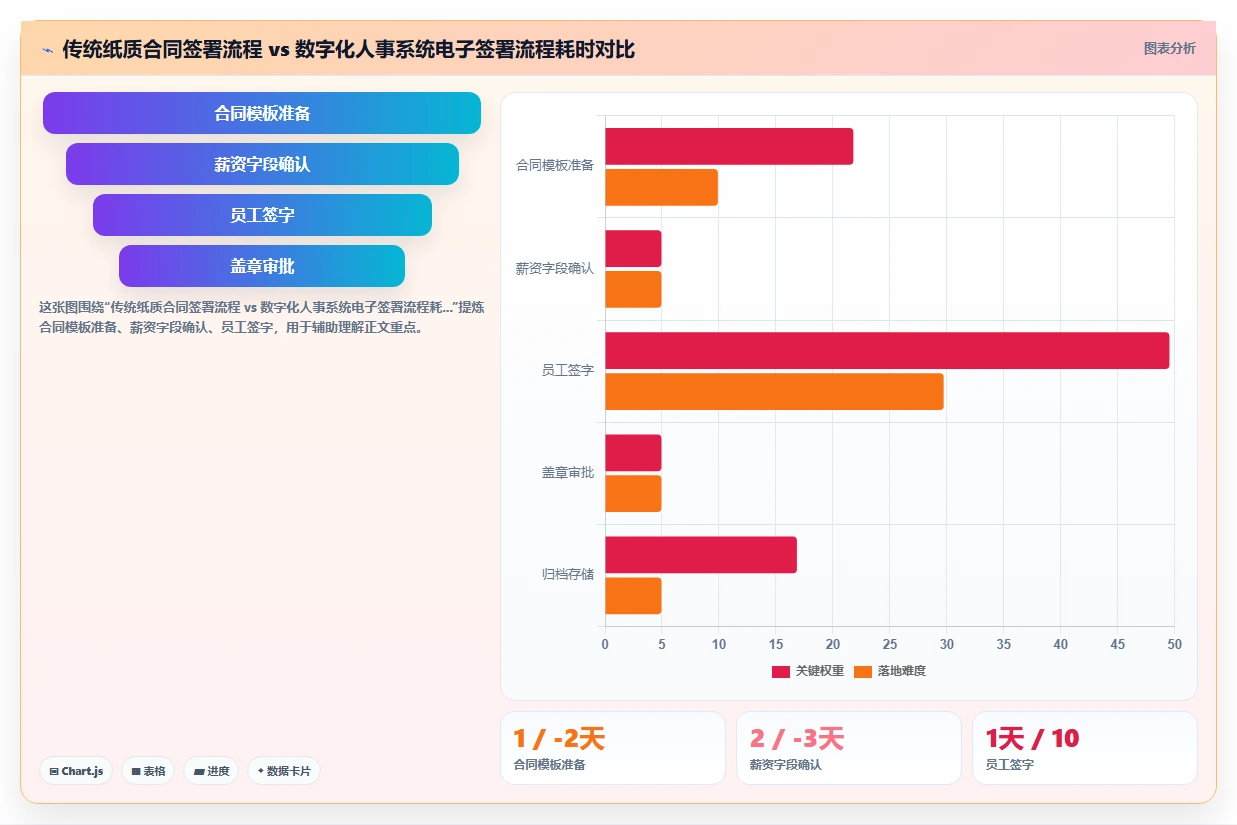Click the red 关键权重 bar for 员工签字
Screen dimensions: 1237x825
(887, 350)
